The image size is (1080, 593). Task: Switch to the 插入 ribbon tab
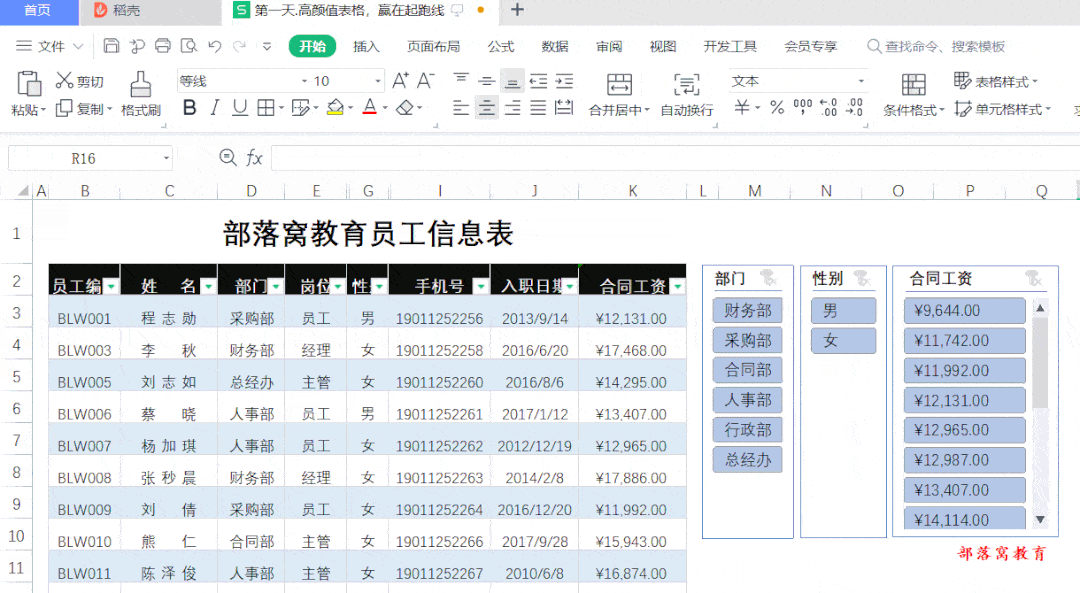[x=366, y=45]
